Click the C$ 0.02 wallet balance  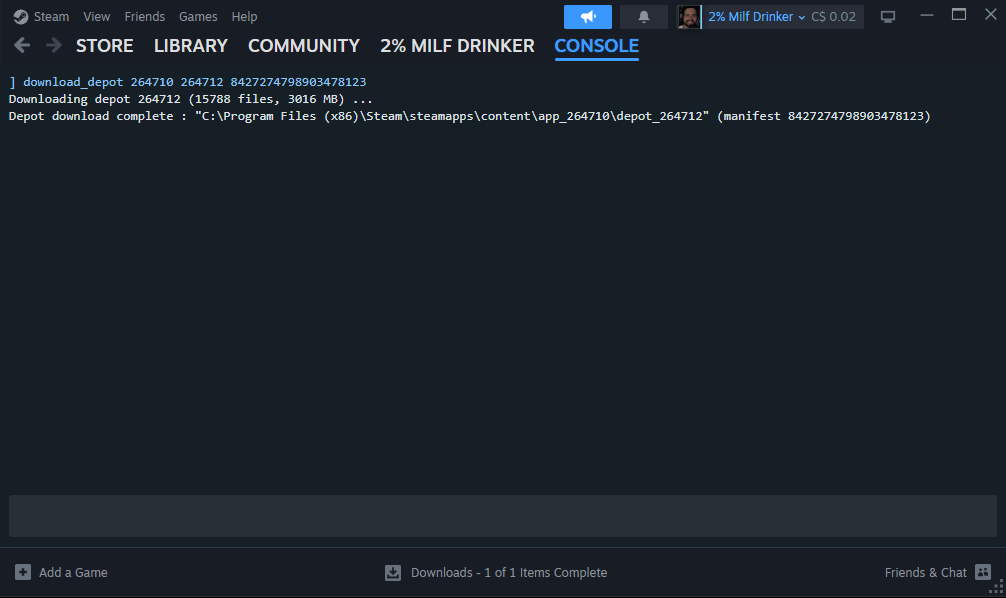coord(833,17)
